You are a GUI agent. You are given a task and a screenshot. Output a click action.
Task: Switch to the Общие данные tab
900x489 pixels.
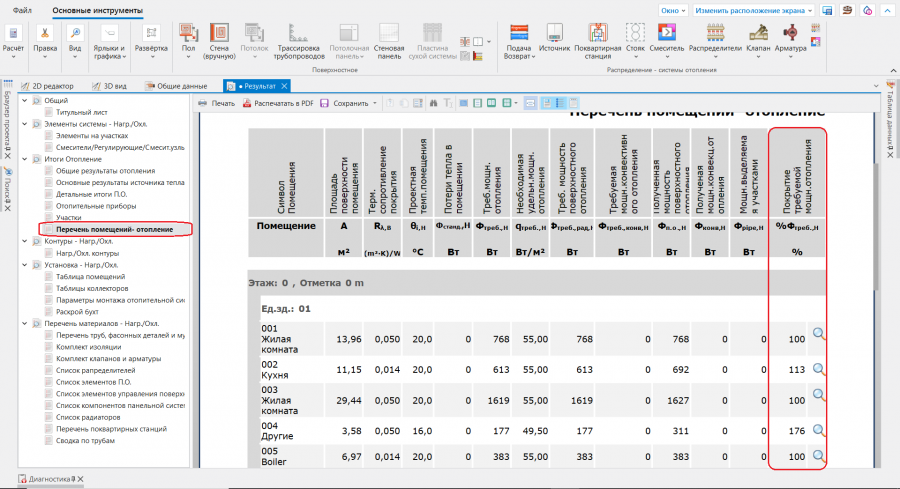[x=182, y=86]
